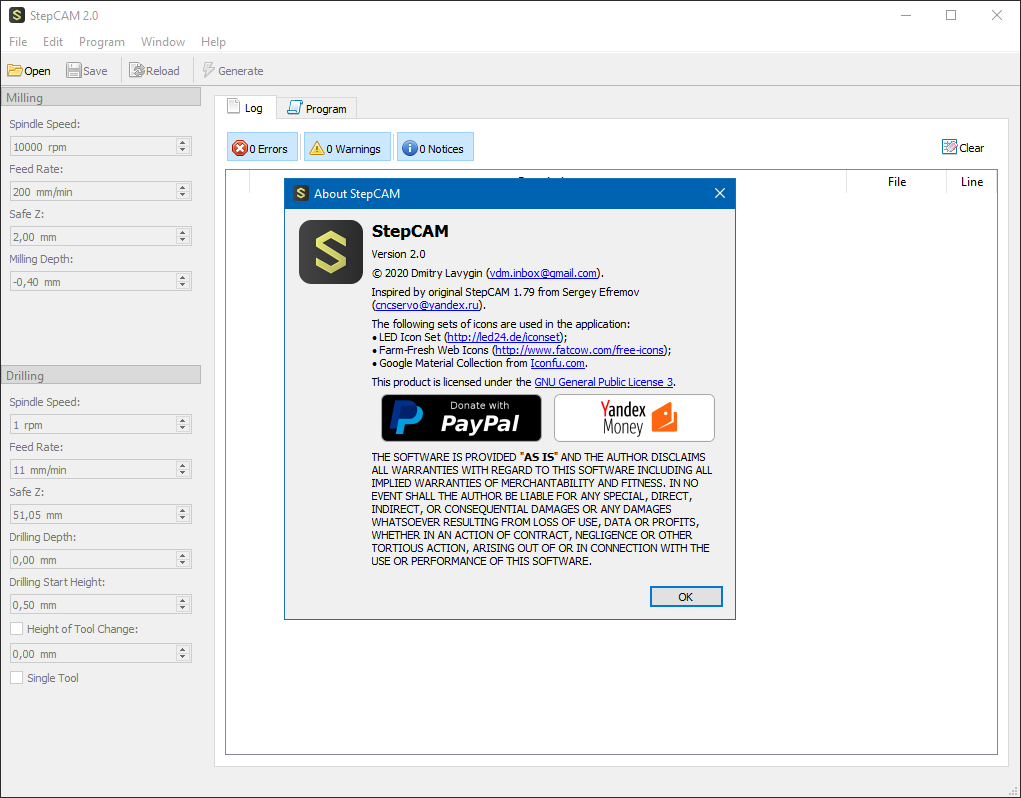Image resolution: width=1021 pixels, height=798 pixels.
Task: Open the Iconfu.com link
Action: [x=557, y=363]
